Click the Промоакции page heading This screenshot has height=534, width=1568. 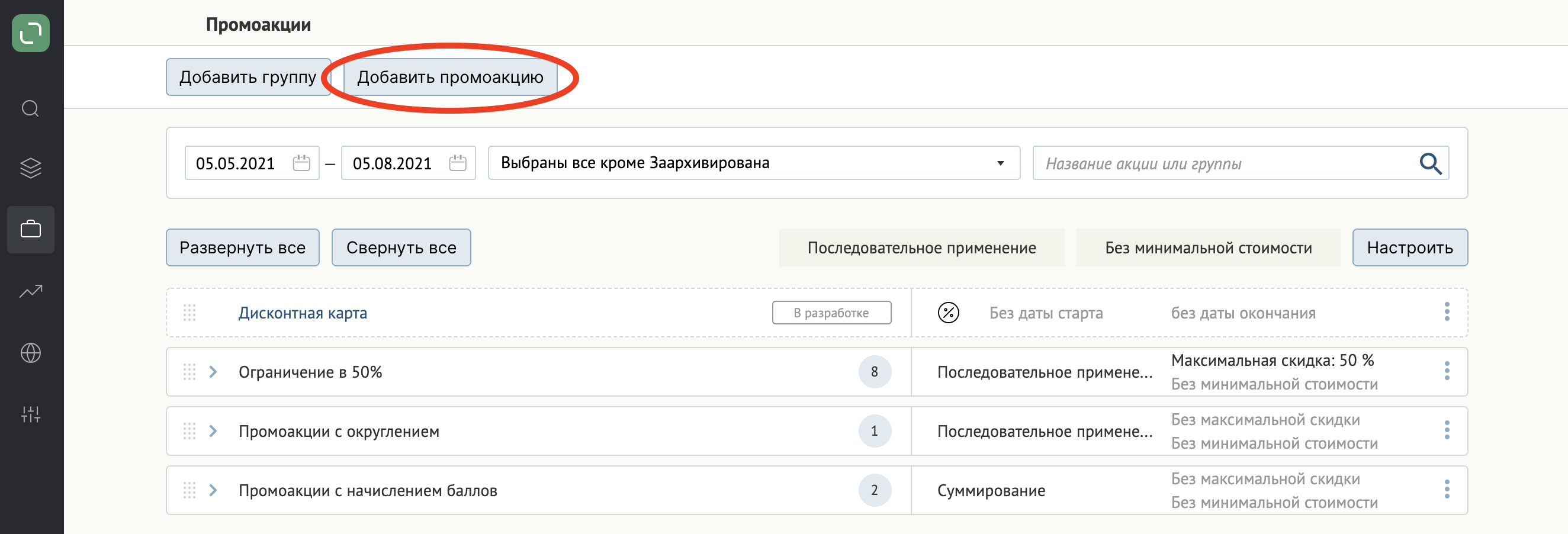coord(258,24)
